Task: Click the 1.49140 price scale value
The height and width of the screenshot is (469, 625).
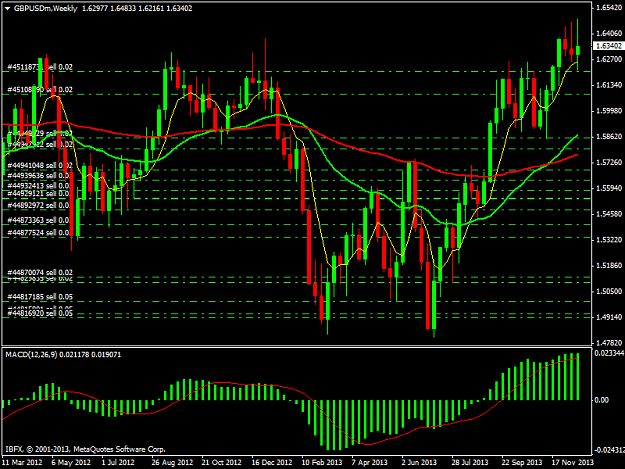Action: click(x=608, y=318)
